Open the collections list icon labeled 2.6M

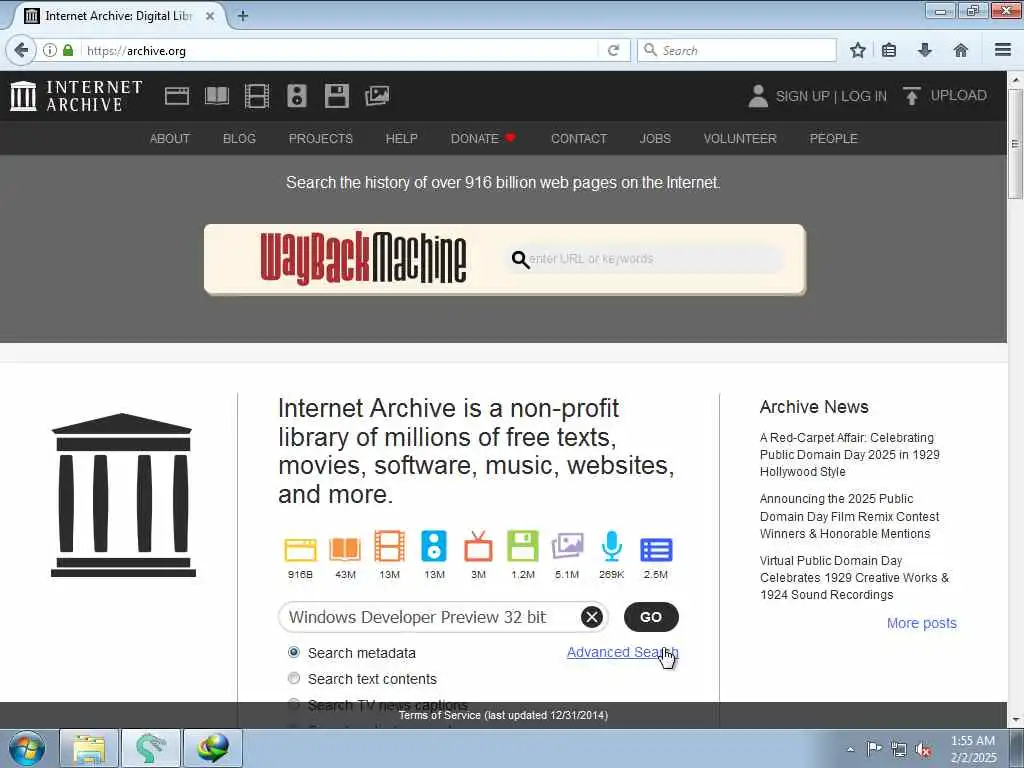[656, 549]
